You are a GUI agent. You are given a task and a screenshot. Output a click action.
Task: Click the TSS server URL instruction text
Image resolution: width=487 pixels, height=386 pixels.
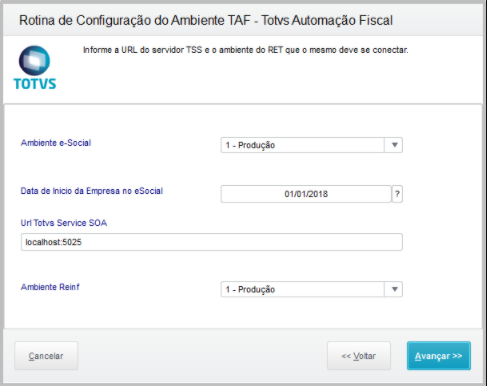(245, 50)
